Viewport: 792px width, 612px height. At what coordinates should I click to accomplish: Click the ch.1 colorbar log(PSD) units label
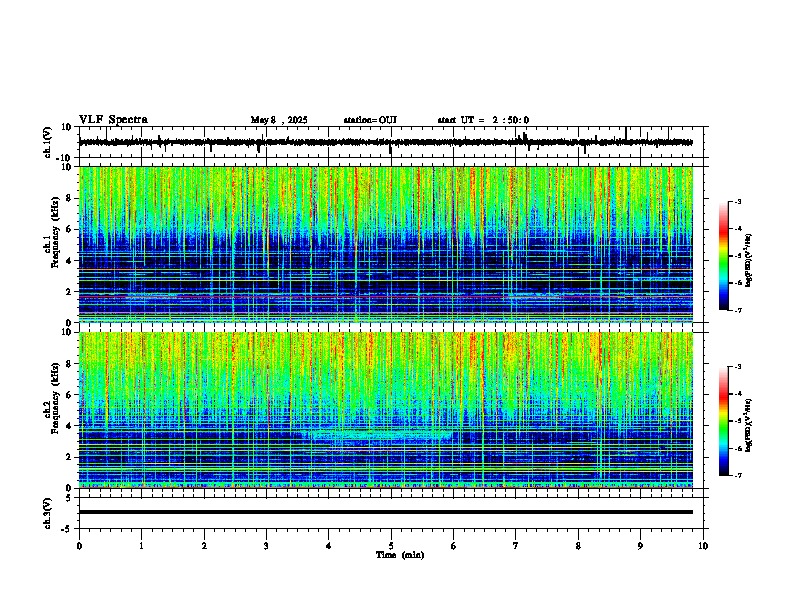click(x=749, y=260)
